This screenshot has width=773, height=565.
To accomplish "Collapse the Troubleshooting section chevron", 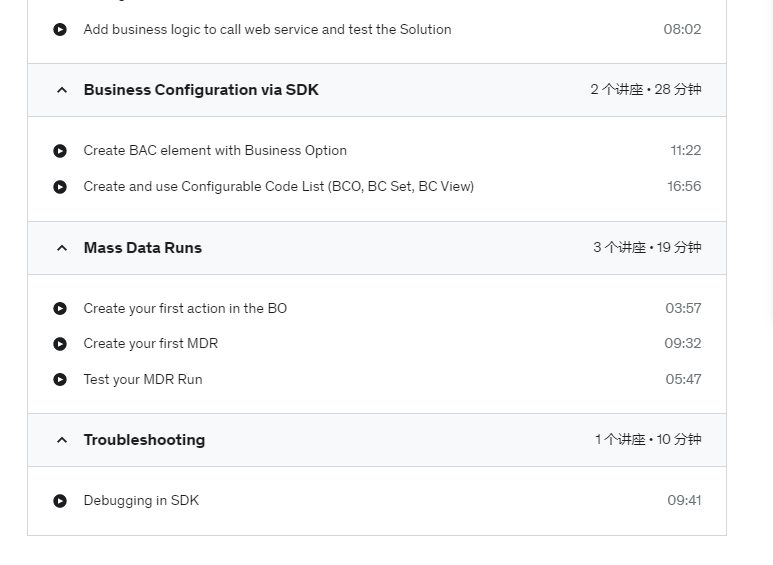I will [x=62, y=440].
